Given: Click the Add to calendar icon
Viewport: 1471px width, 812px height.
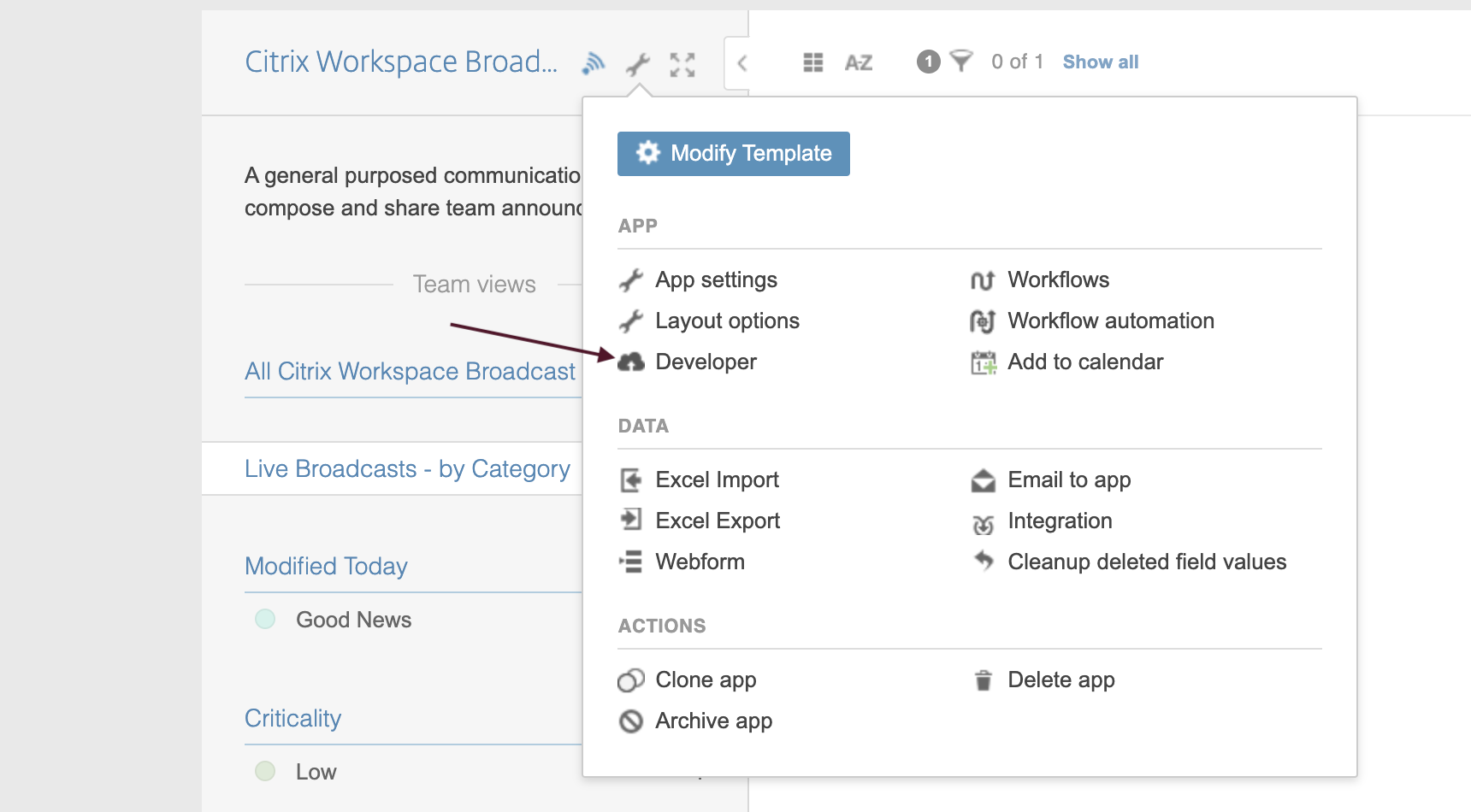Looking at the screenshot, I should [984, 362].
